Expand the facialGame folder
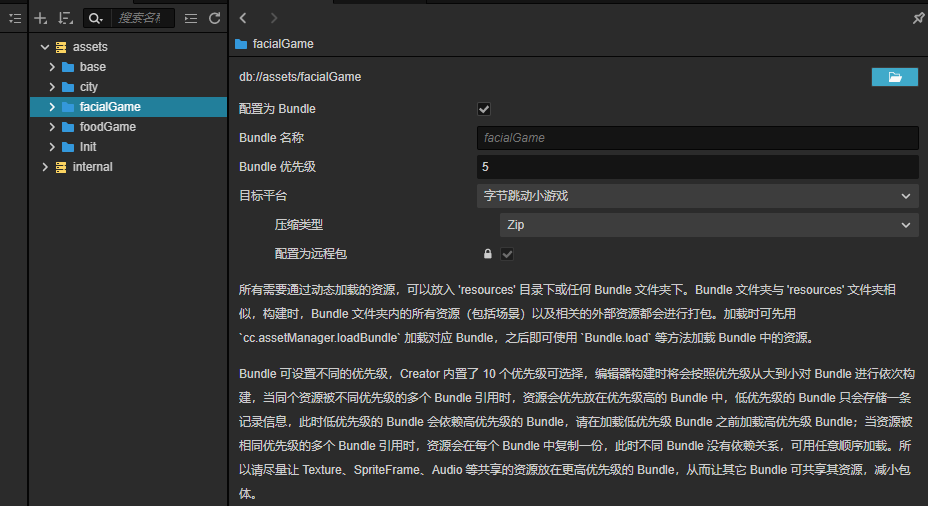 [51, 107]
